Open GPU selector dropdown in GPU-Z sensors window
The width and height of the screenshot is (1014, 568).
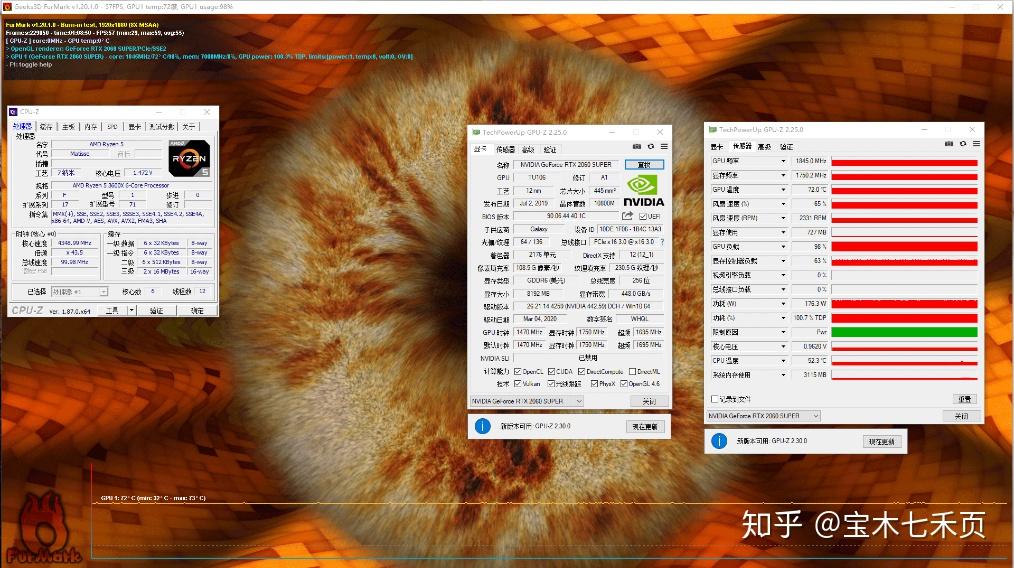click(764, 415)
